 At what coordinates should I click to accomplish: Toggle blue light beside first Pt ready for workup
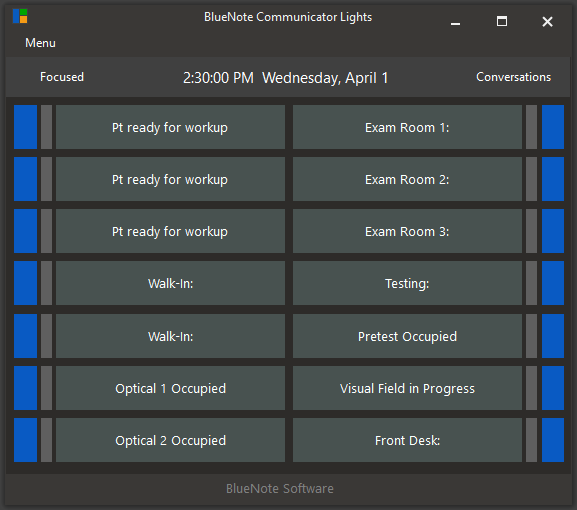(x=25, y=127)
